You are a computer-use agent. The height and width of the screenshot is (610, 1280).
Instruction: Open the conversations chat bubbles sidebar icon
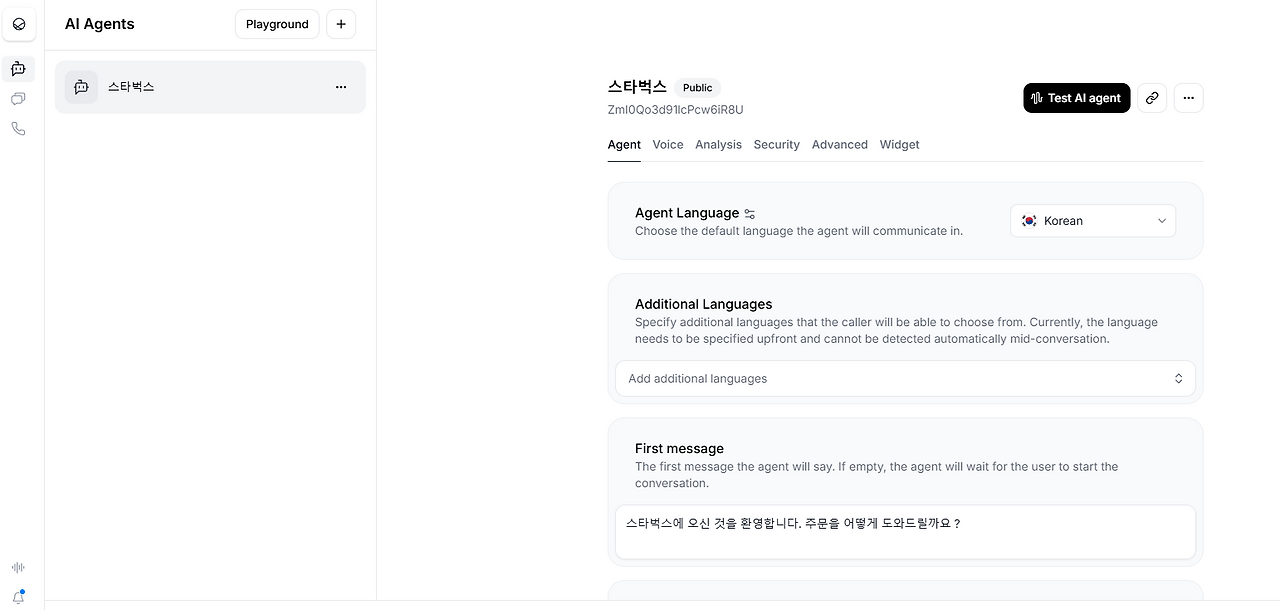click(x=18, y=99)
